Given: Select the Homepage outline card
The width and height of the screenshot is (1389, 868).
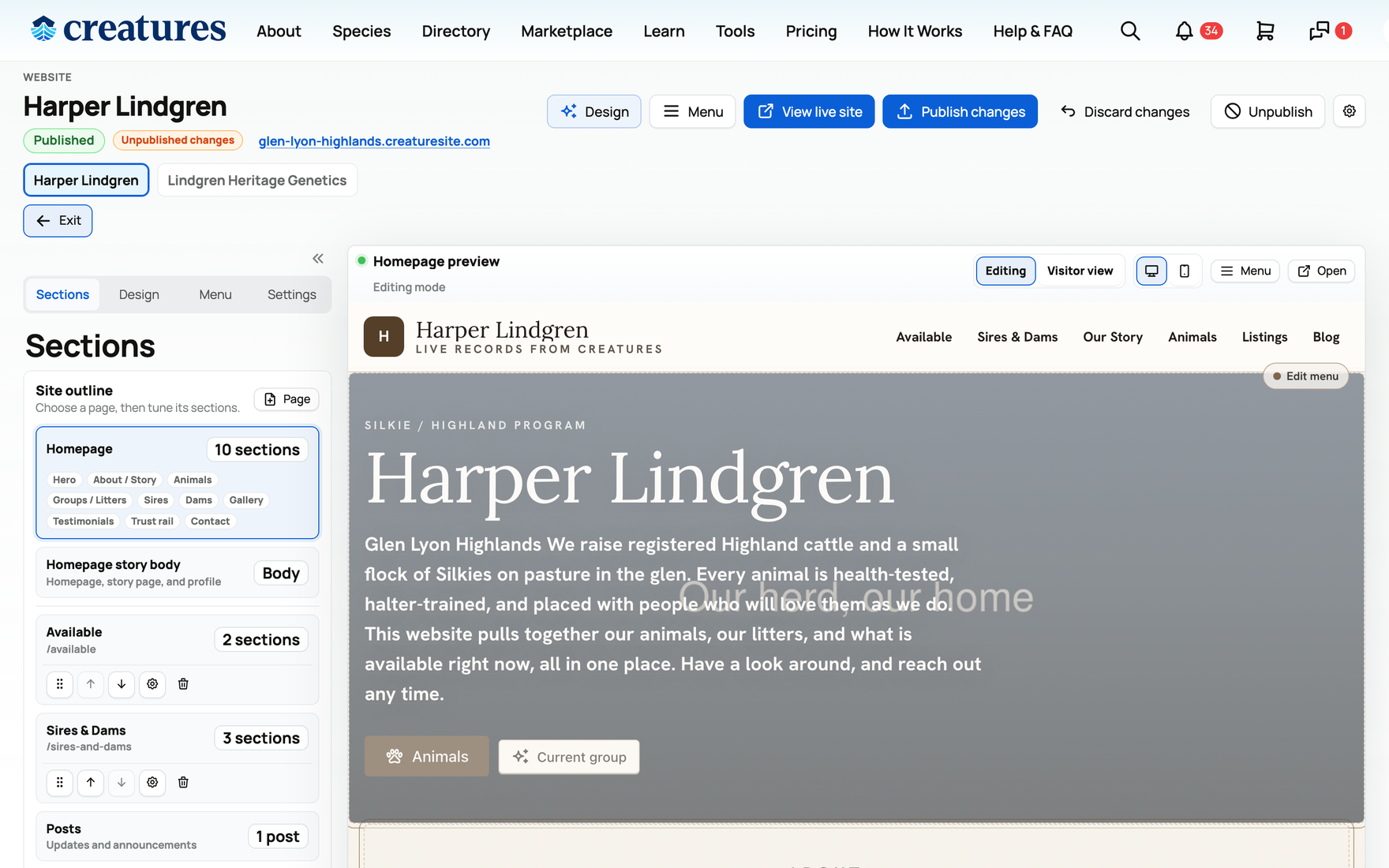Looking at the screenshot, I should (178, 483).
